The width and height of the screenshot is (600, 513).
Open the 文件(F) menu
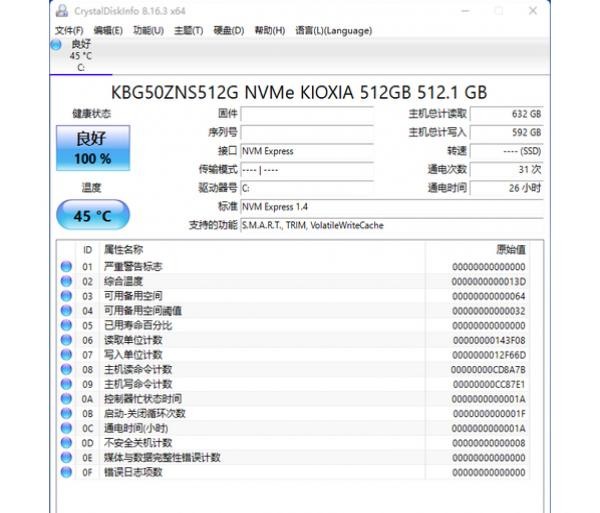[x=69, y=31]
